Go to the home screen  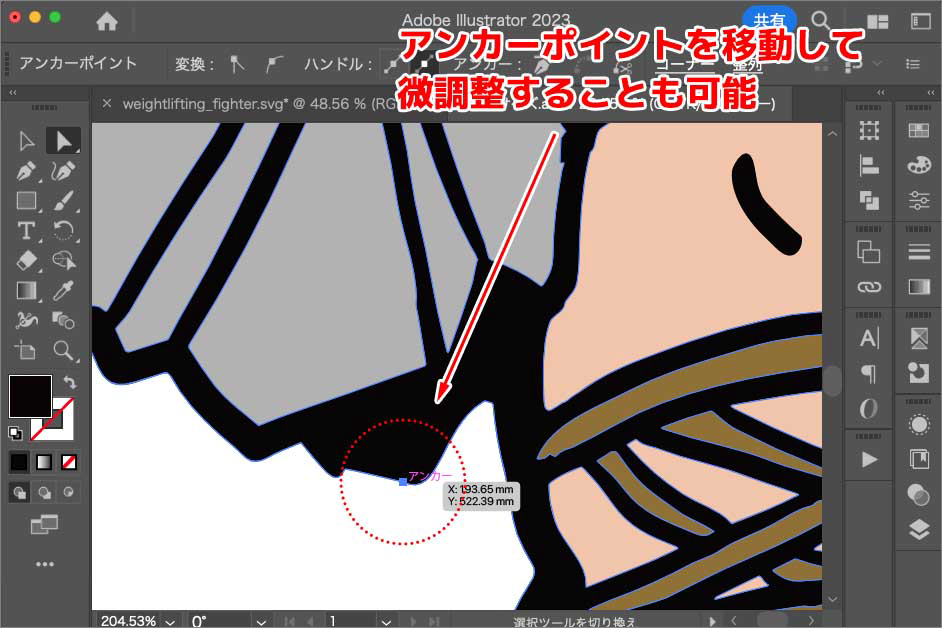(106, 21)
